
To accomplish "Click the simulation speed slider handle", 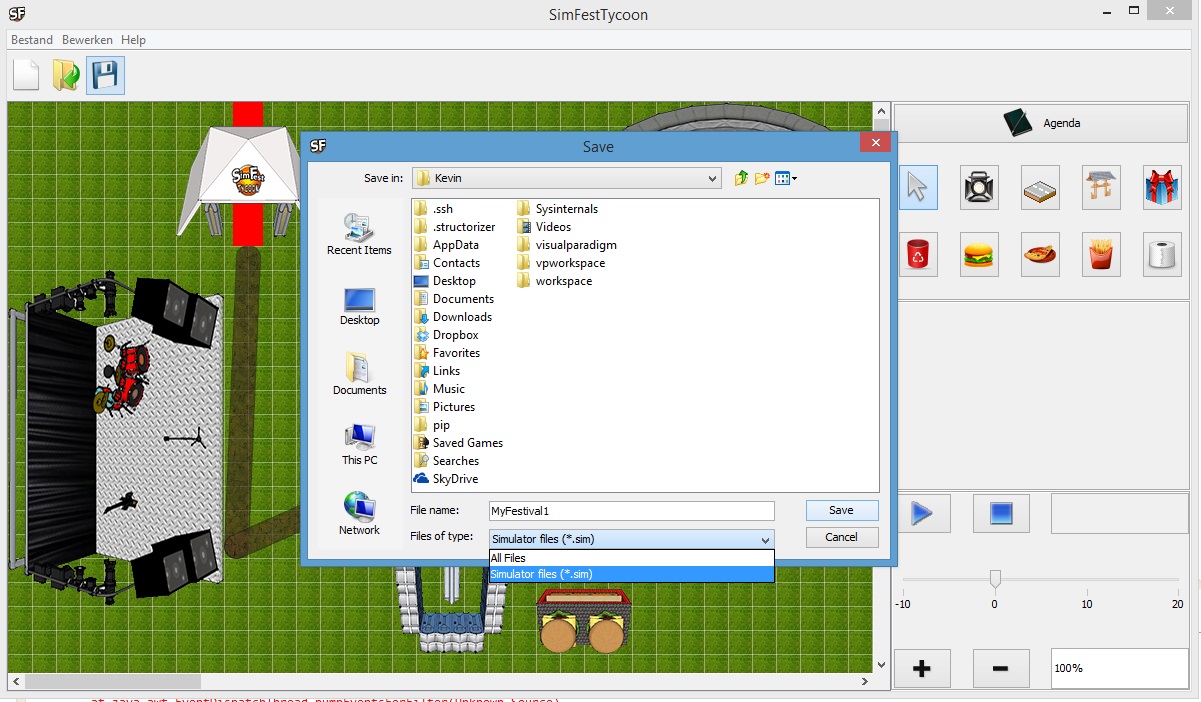I will tap(995, 578).
